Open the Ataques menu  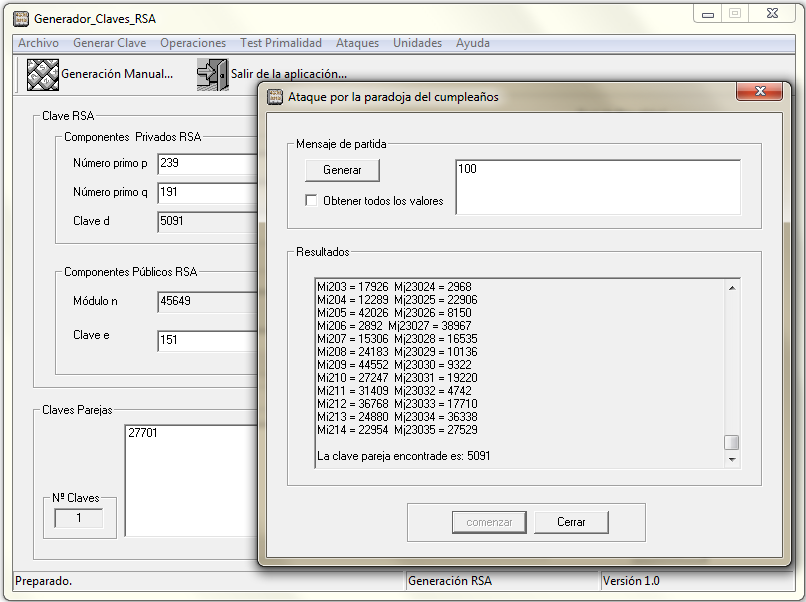tap(357, 43)
